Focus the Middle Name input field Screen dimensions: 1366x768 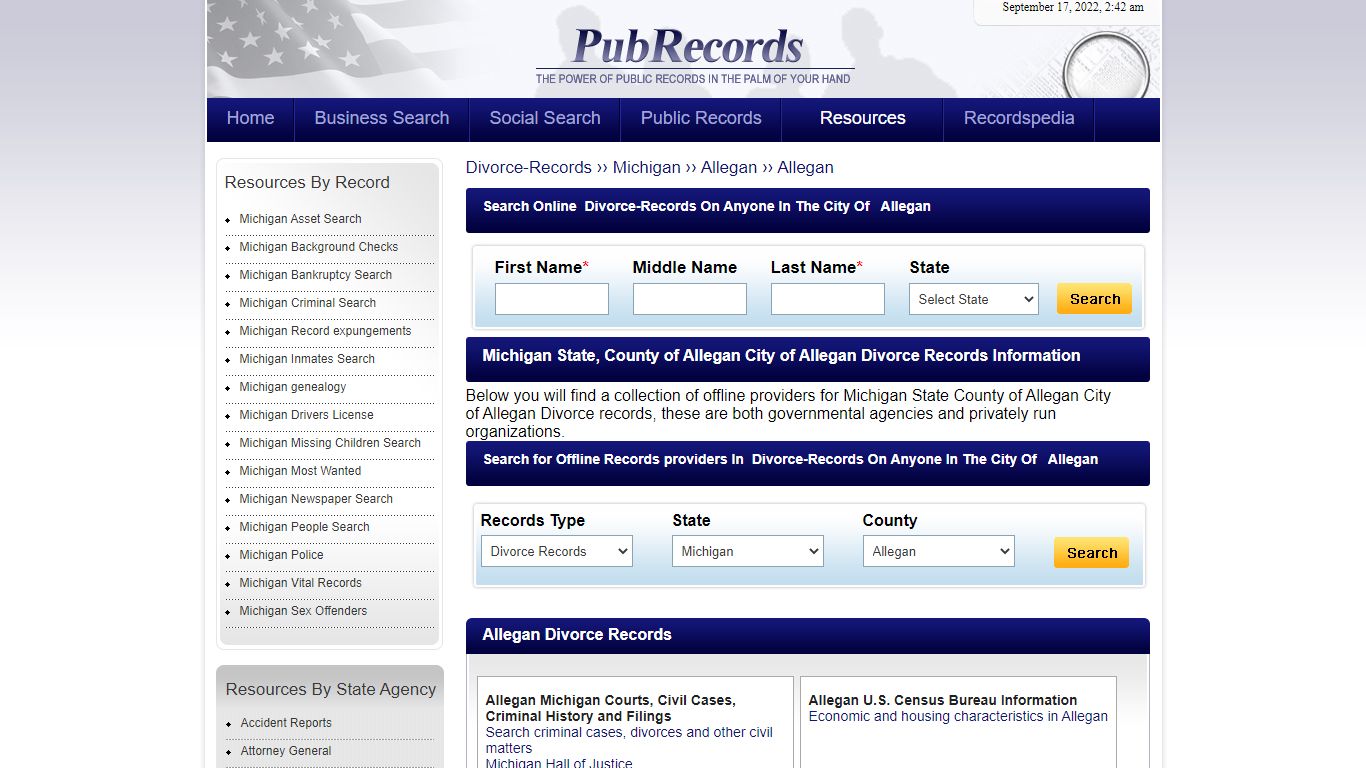pyautogui.click(x=690, y=299)
